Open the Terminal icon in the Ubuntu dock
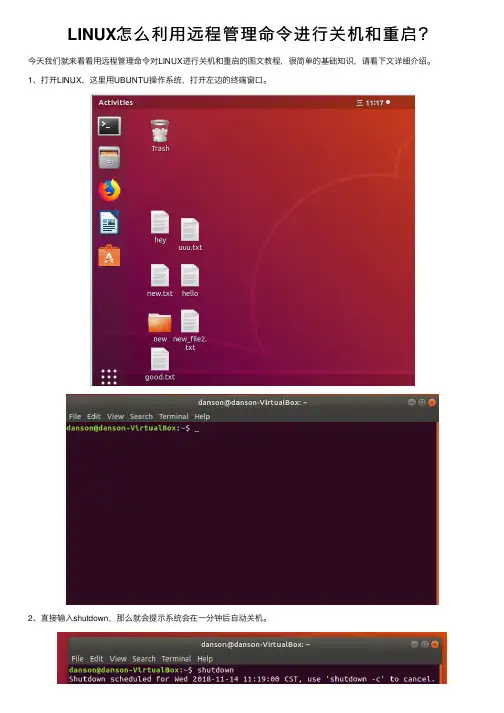Viewport: 504px width, 713px height. coord(109,126)
